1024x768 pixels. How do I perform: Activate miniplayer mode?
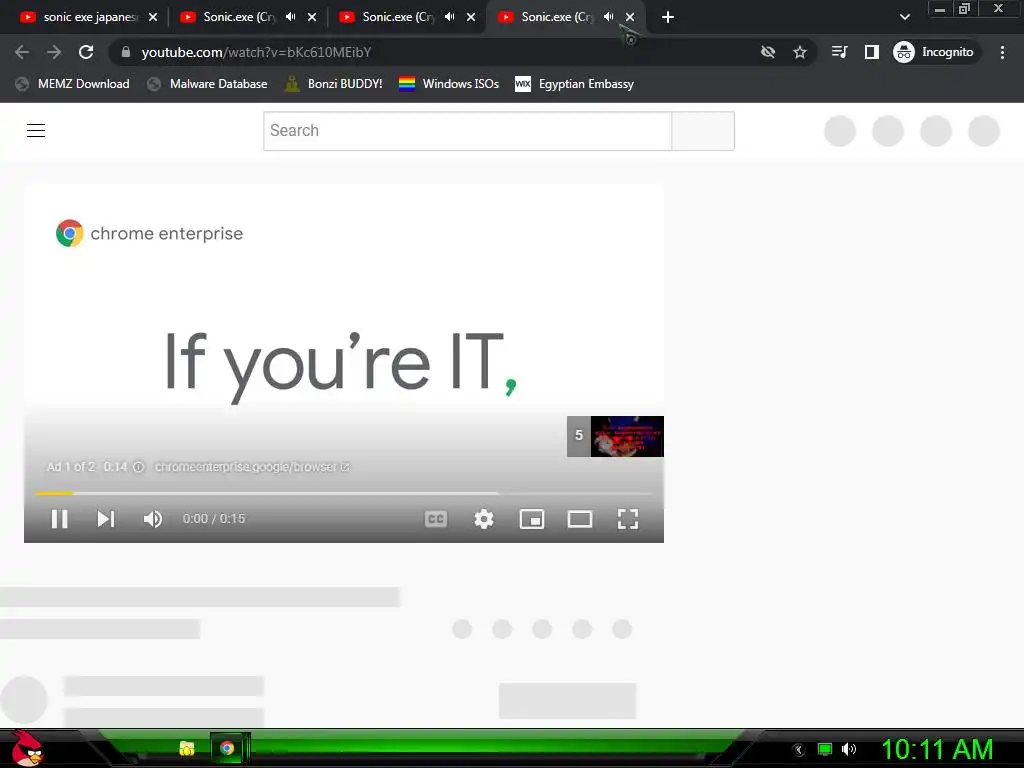[532, 519]
